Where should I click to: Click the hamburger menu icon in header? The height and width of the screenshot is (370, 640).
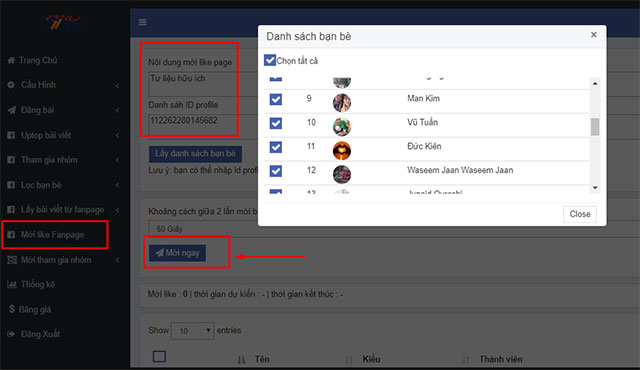(x=142, y=22)
